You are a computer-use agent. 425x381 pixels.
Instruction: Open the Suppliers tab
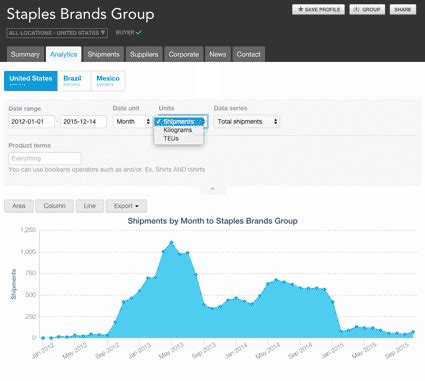pos(144,54)
